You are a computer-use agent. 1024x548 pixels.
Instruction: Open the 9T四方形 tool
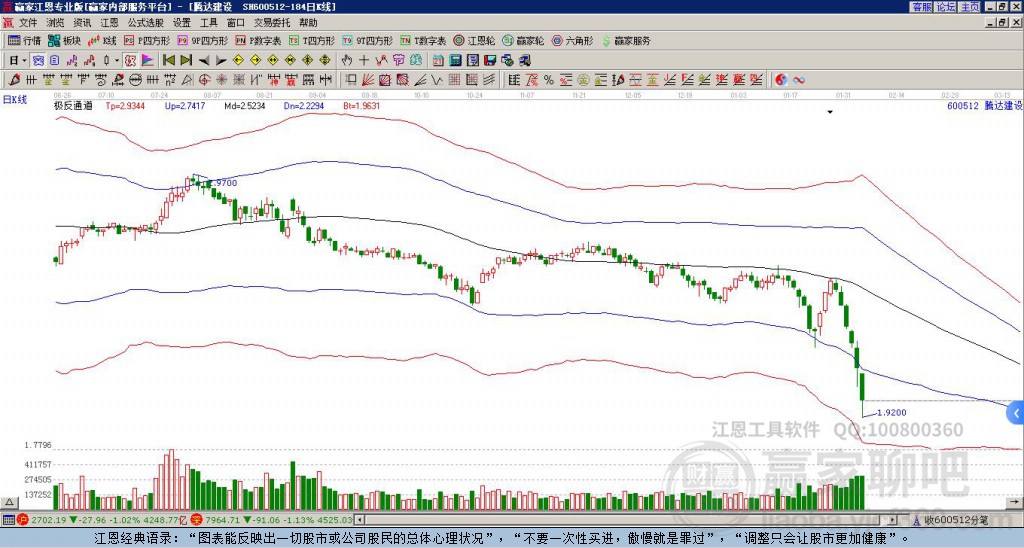coord(367,40)
